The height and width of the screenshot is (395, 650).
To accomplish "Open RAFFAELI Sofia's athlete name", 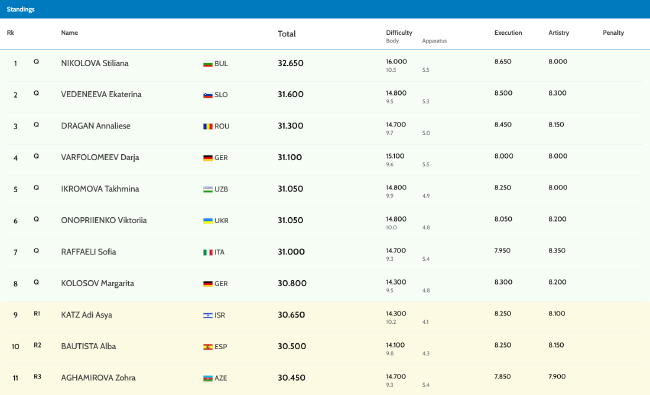I will pos(88,252).
